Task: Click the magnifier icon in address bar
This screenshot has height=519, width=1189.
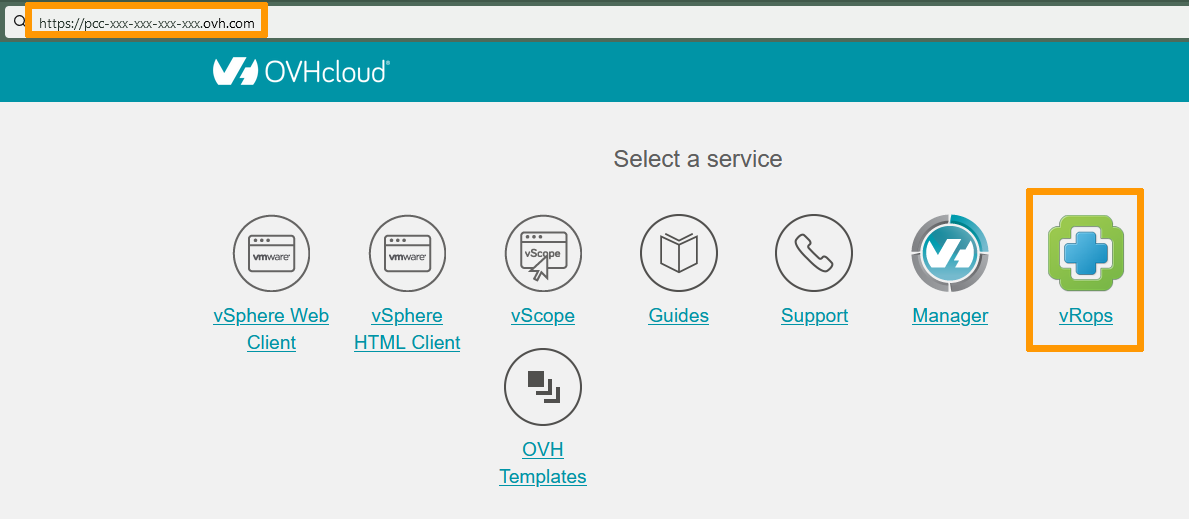Action: click(18, 21)
